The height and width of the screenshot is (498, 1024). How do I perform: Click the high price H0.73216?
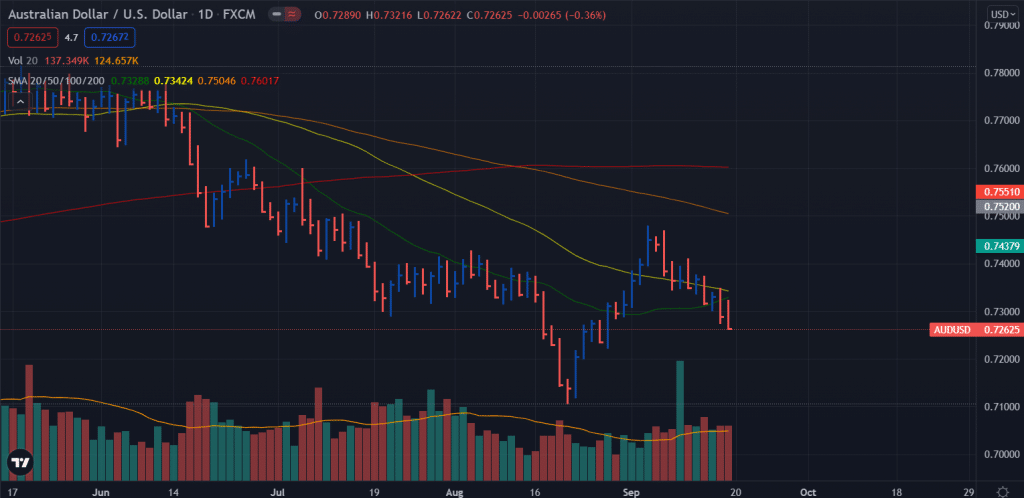click(391, 14)
